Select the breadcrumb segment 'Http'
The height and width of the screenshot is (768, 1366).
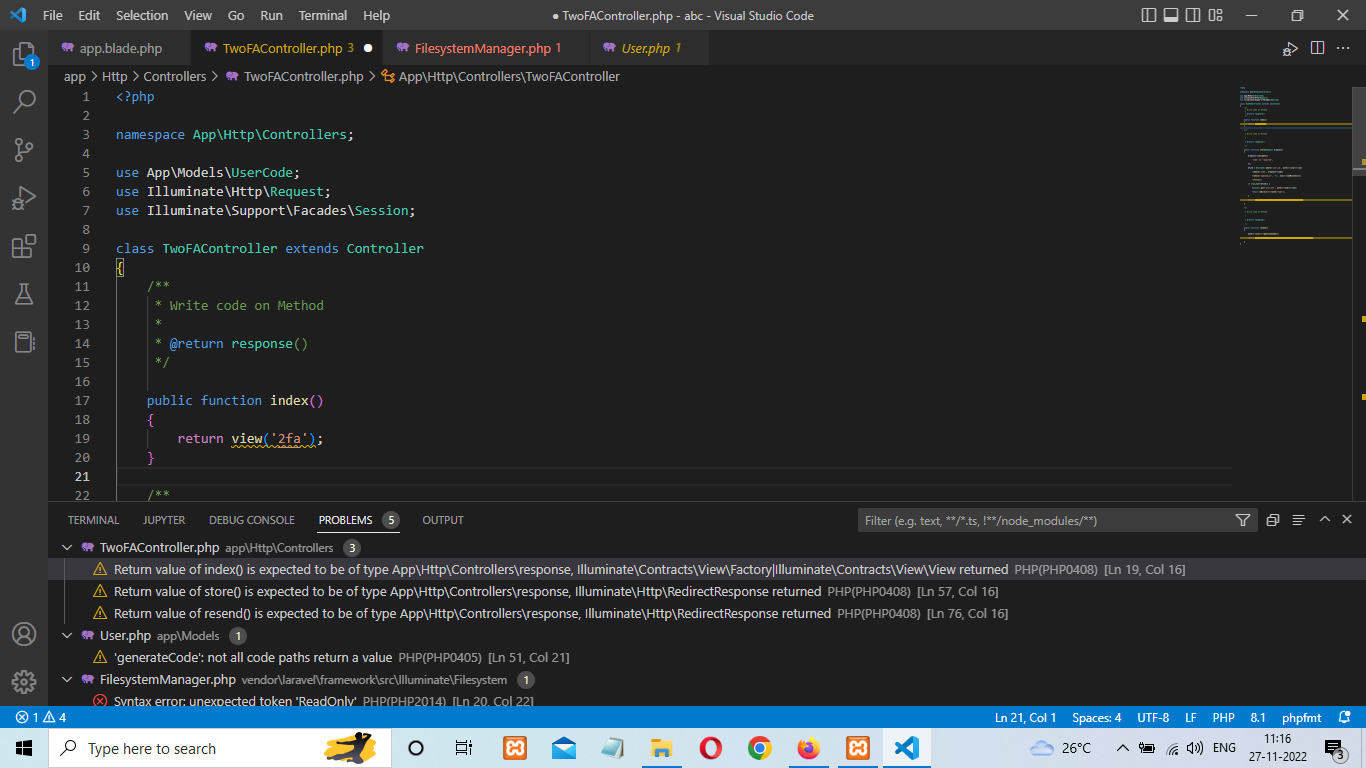pyautogui.click(x=115, y=76)
